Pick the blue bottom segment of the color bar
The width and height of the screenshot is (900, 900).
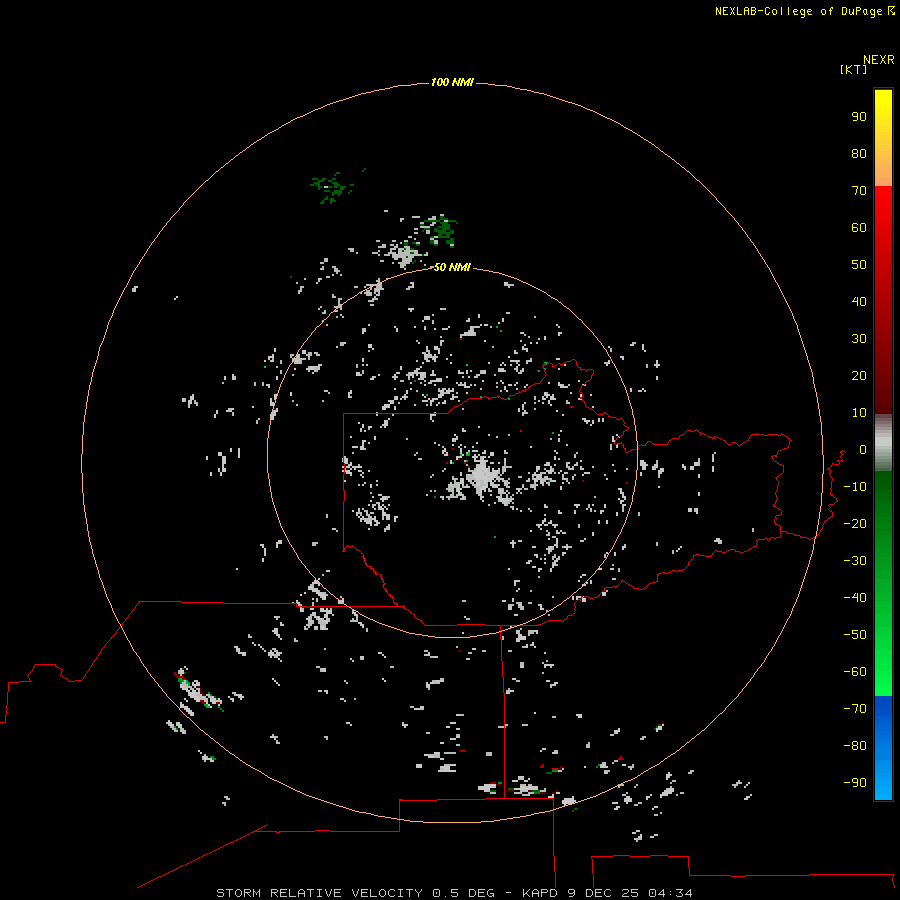(883, 748)
